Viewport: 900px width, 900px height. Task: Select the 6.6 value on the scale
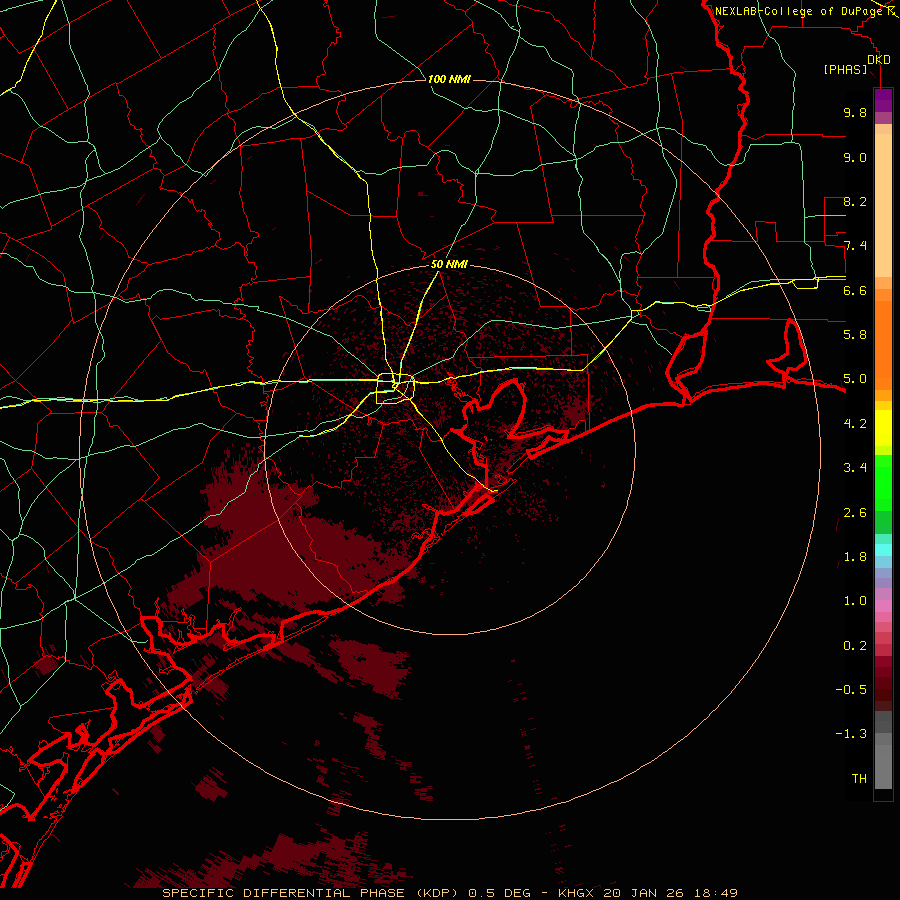(855, 290)
